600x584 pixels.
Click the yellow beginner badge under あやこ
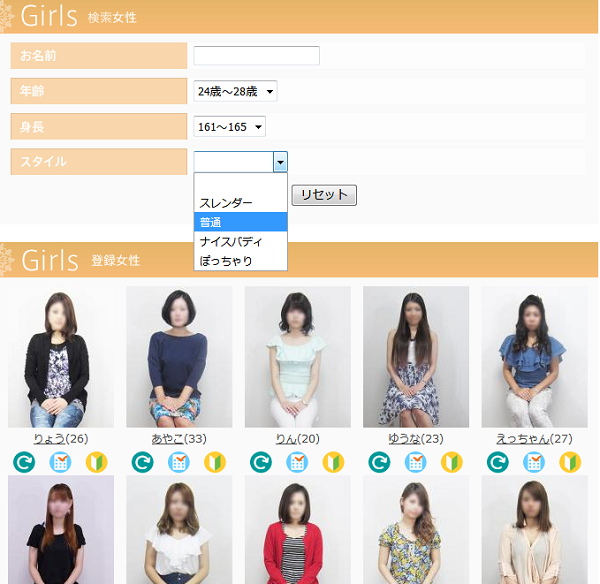pos(215,462)
